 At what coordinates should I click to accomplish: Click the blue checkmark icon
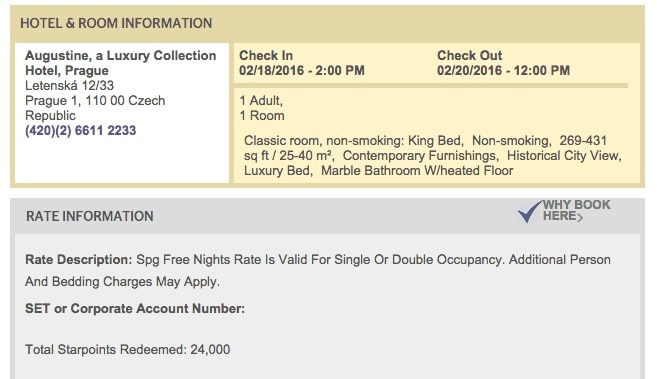pyautogui.click(x=530, y=211)
